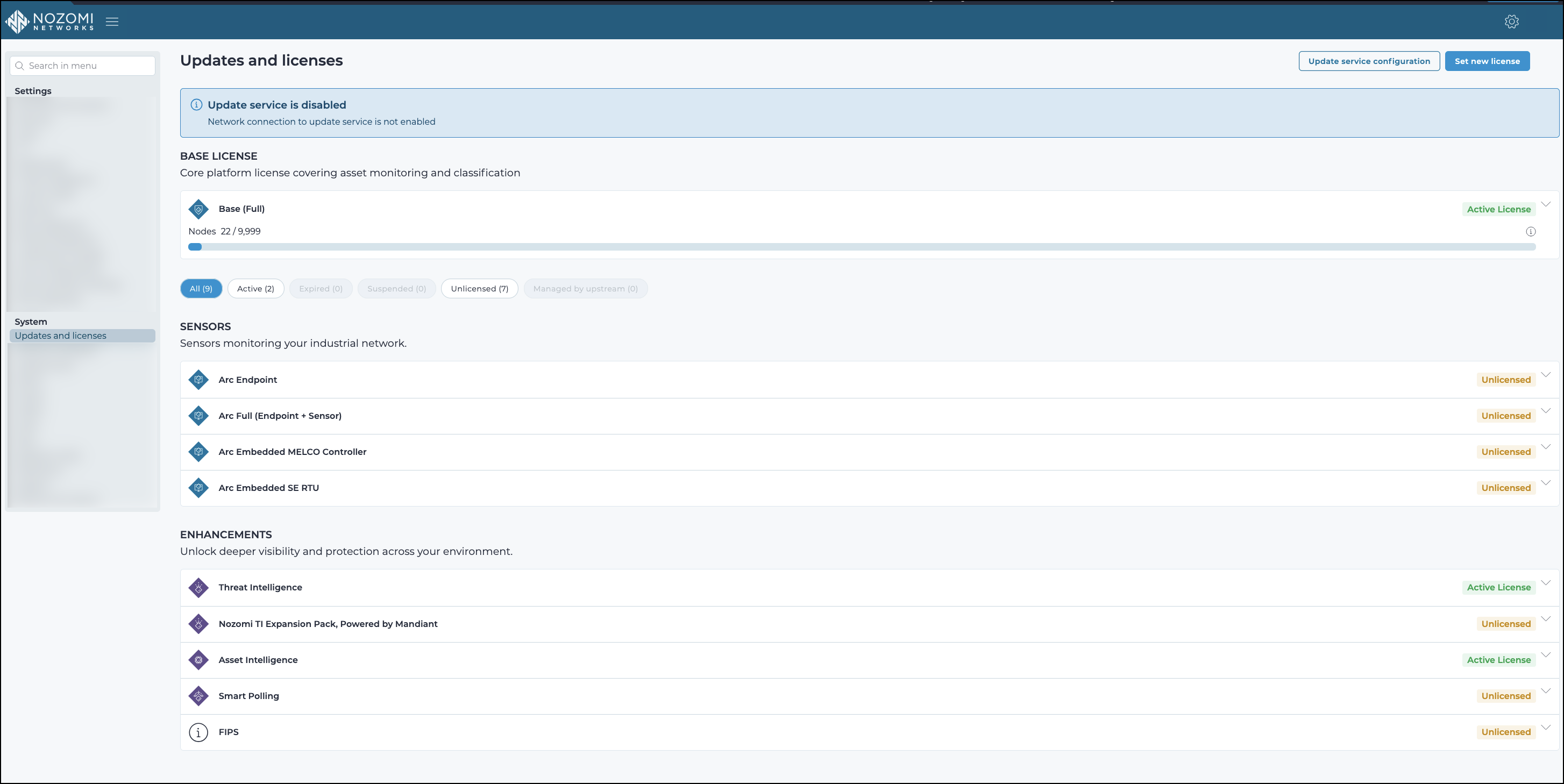
Task: Click the Asset Intelligence icon
Action: (198, 660)
